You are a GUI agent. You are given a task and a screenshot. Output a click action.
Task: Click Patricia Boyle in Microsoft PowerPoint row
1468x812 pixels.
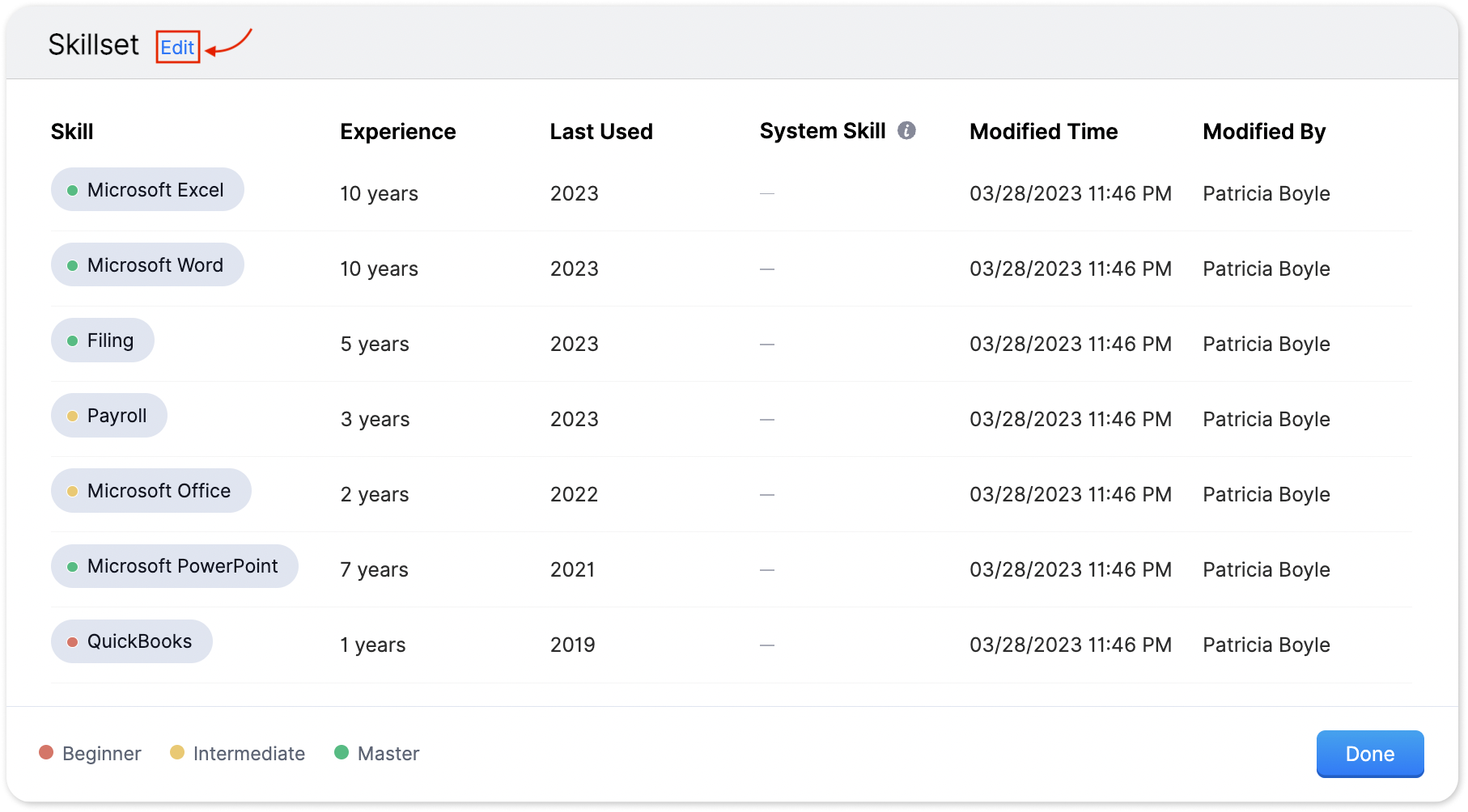1266,570
